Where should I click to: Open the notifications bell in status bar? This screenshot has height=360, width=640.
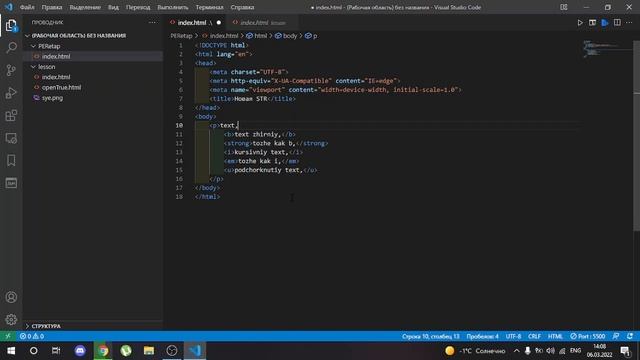630,336
